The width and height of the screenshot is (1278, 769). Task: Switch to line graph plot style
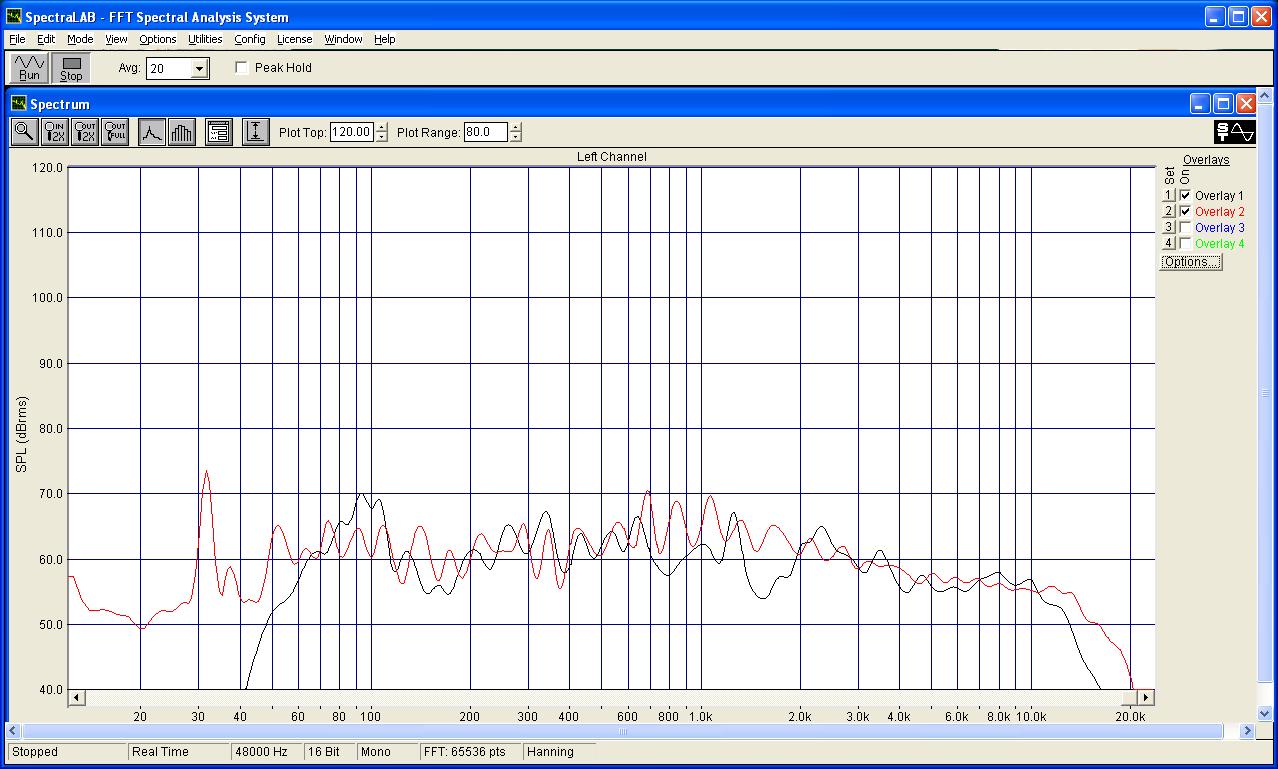coord(152,132)
